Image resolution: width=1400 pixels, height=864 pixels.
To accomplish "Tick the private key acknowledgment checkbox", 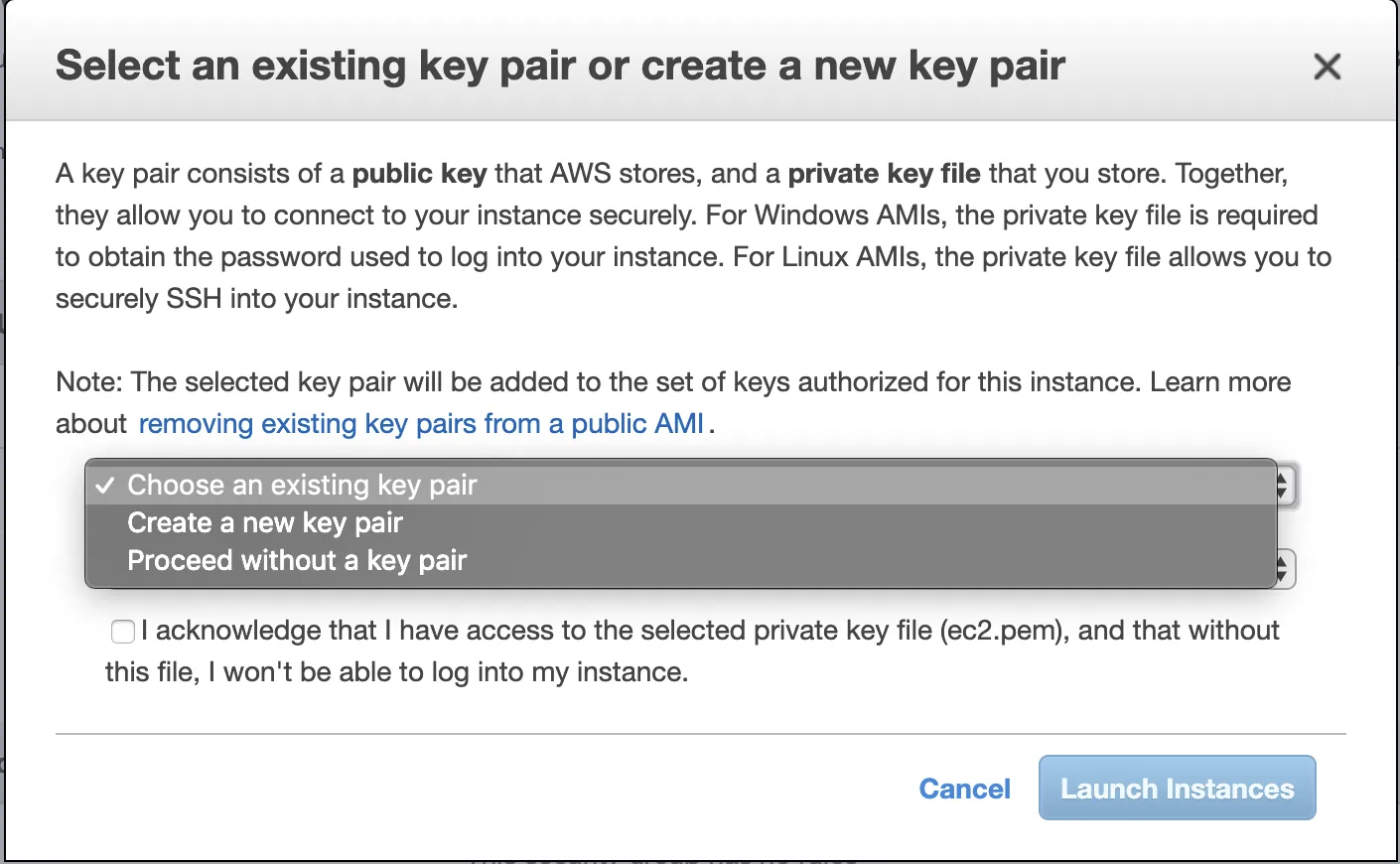I will (123, 632).
